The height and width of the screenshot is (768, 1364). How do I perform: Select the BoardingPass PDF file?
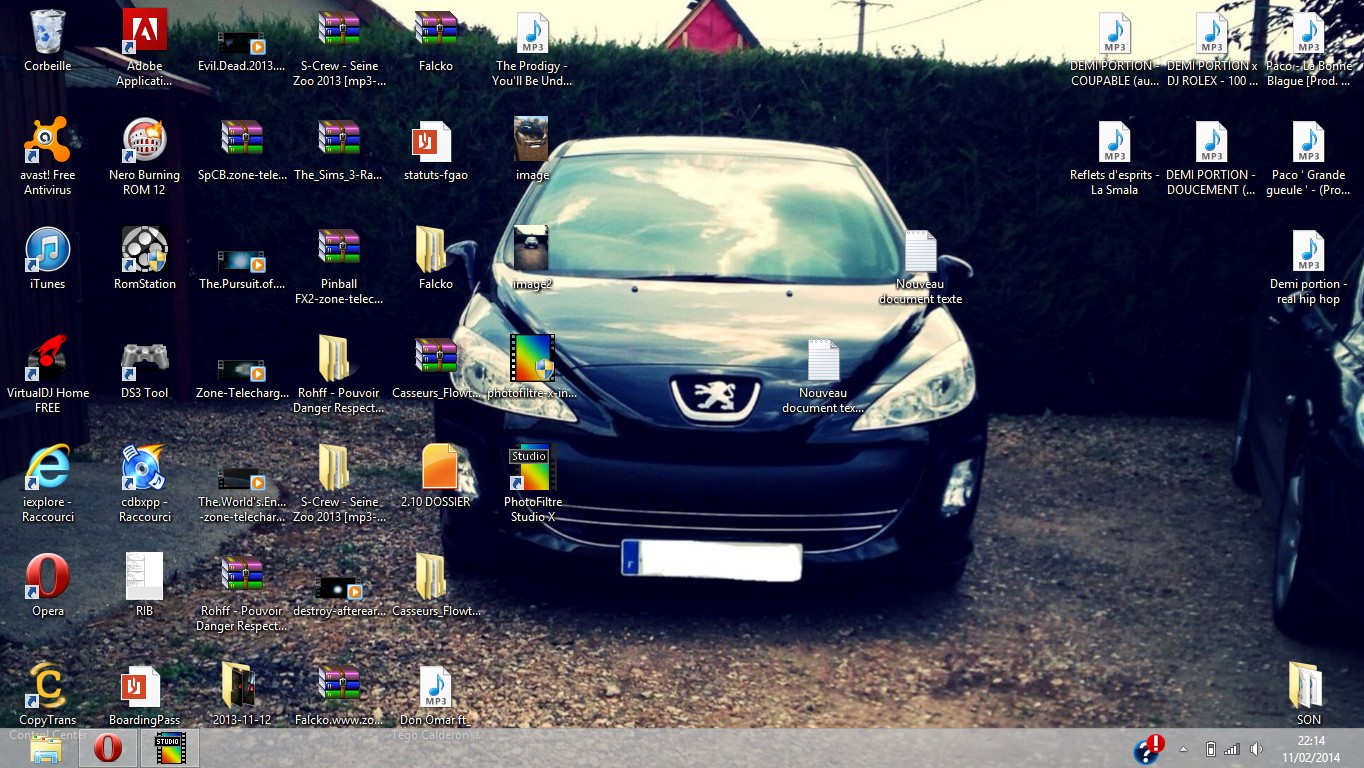point(144,686)
